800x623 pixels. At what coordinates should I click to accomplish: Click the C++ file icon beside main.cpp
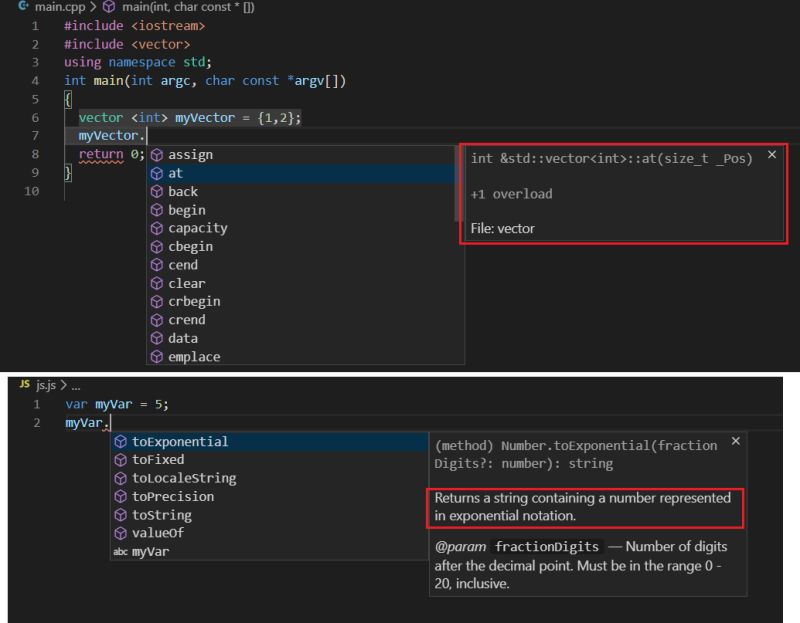coord(23,7)
